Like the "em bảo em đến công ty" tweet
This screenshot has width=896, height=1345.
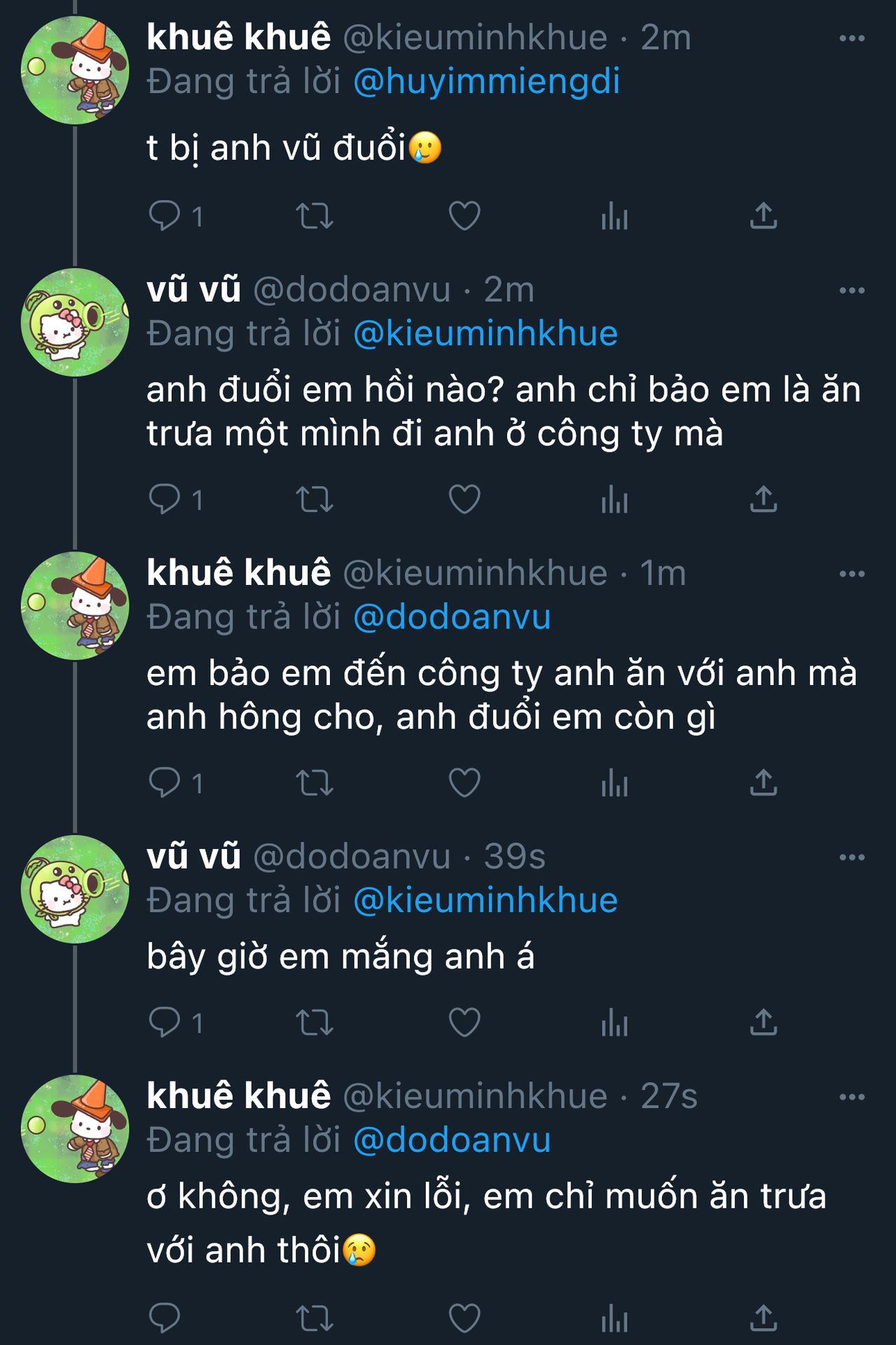coord(464,783)
